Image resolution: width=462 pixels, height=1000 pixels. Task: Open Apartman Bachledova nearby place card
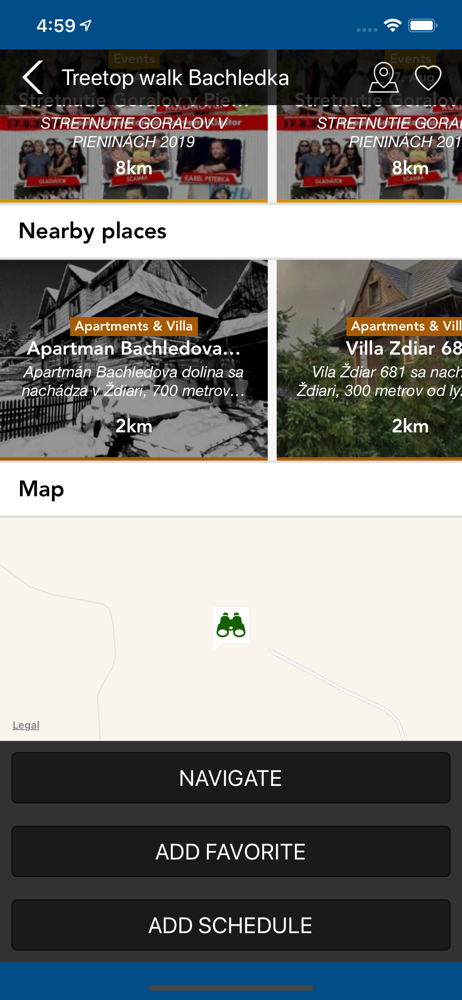[x=133, y=359]
